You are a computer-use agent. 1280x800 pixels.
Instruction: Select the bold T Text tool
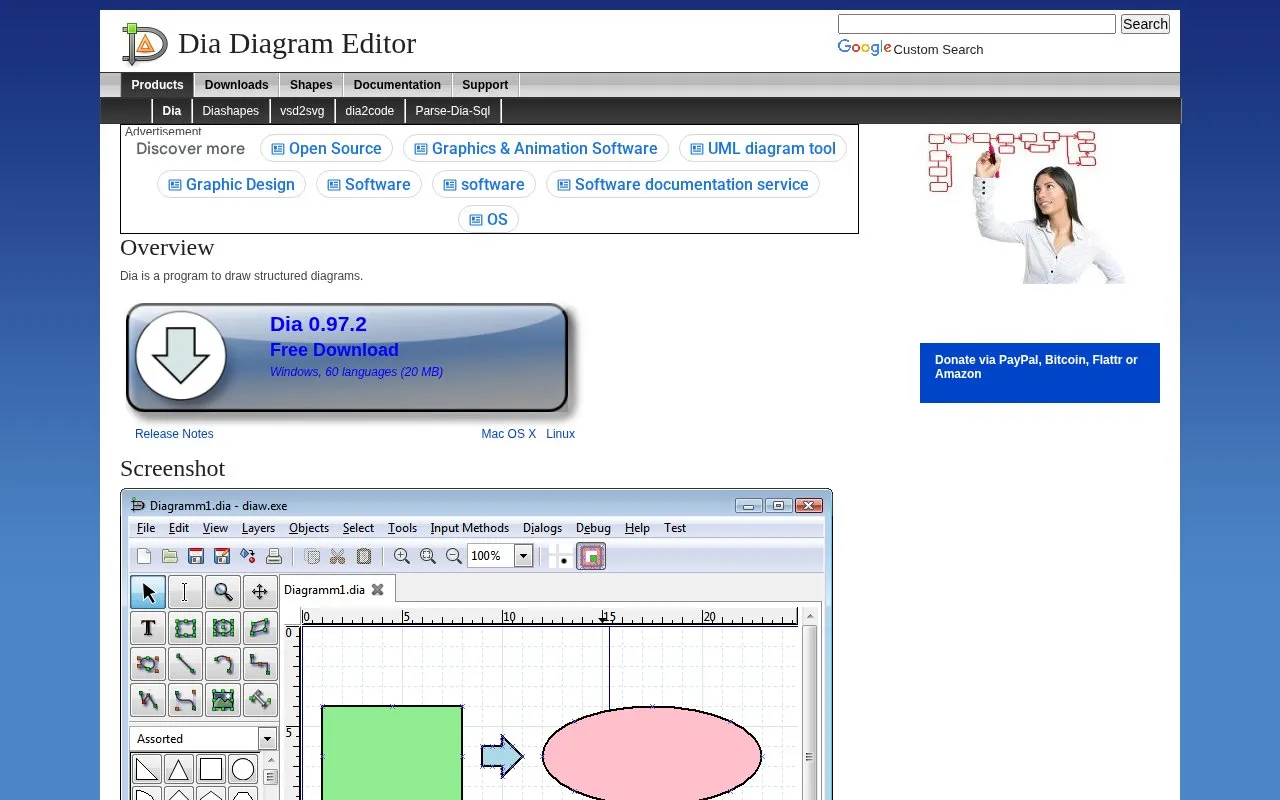pyautogui.click(x=148, y=628)
